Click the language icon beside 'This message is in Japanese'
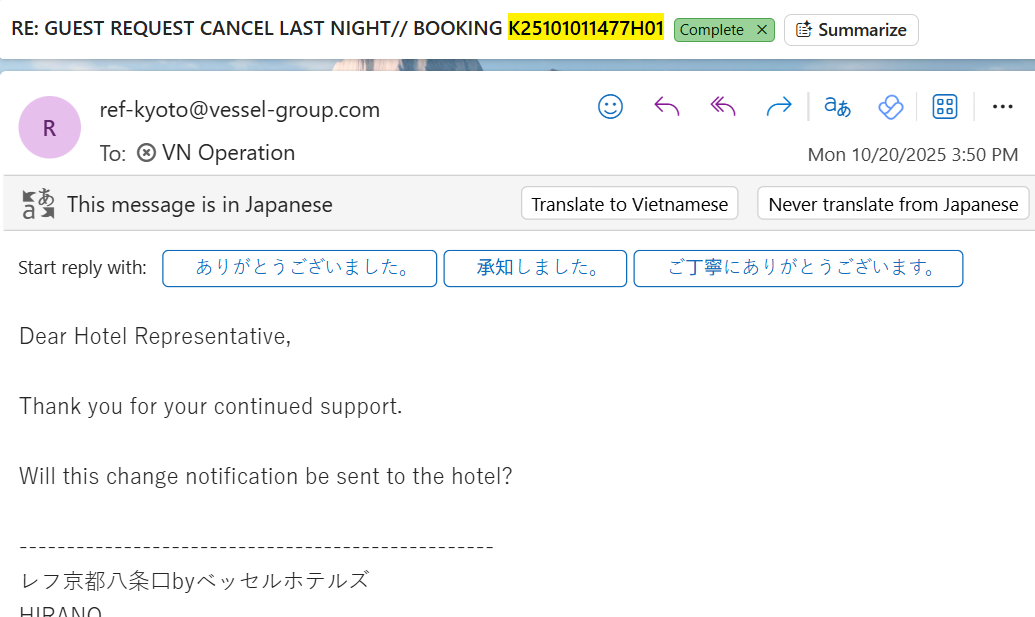Screen dimensions: 1035x617 point(38,204)
